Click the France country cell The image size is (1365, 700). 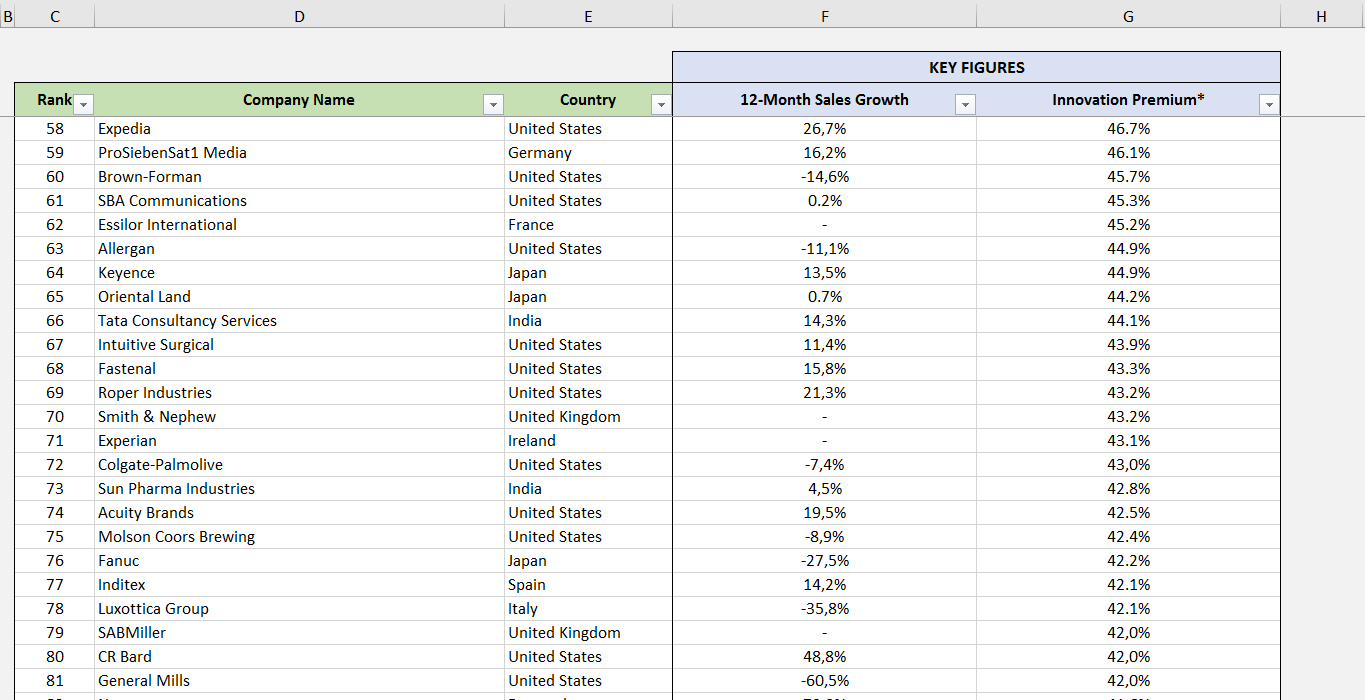[588, 225]
